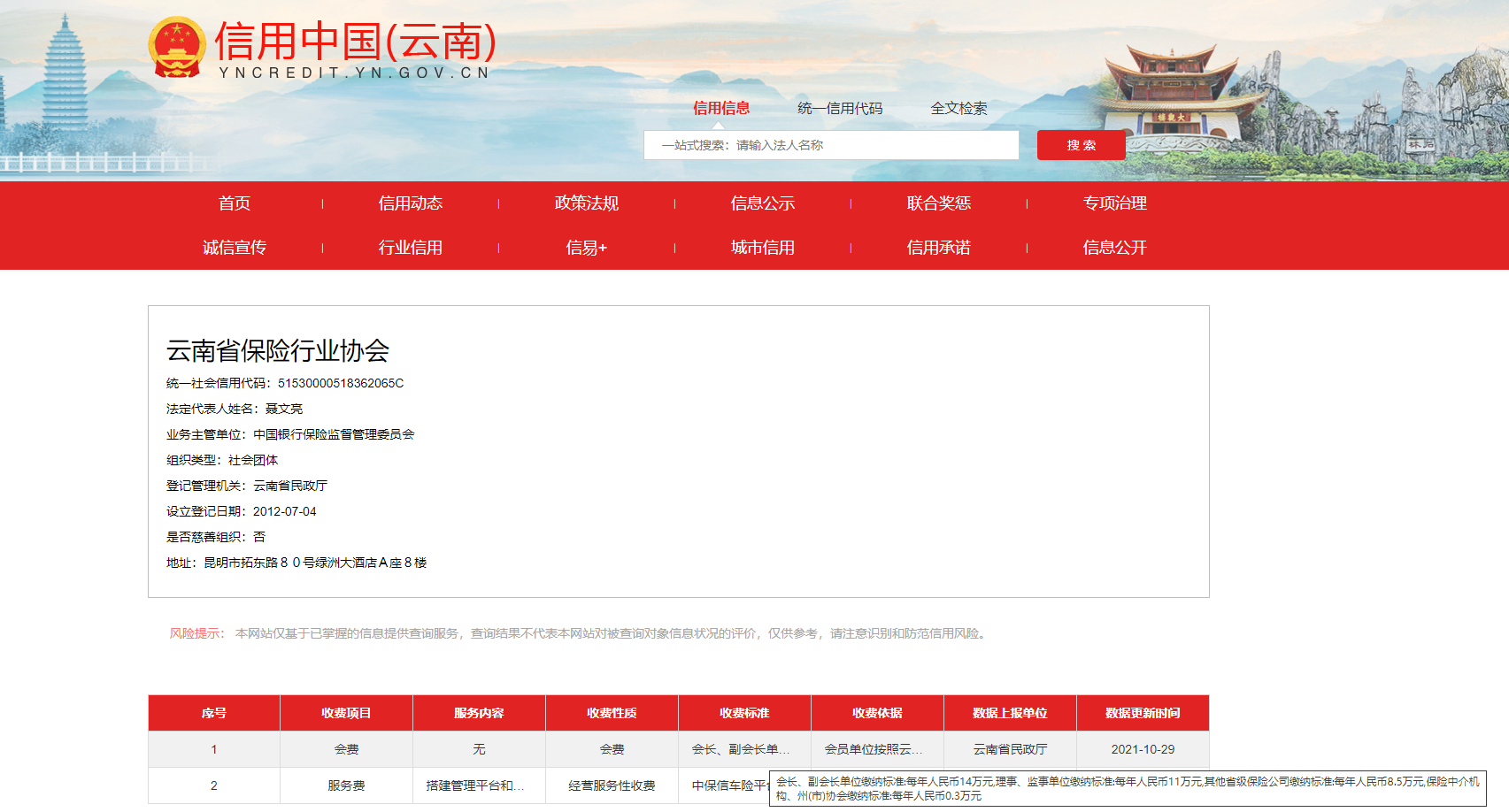This screenshot has width=1509, height=812.
Task: Click the legal representative 聂文亮 text
Action: click(x=284, y=409)
